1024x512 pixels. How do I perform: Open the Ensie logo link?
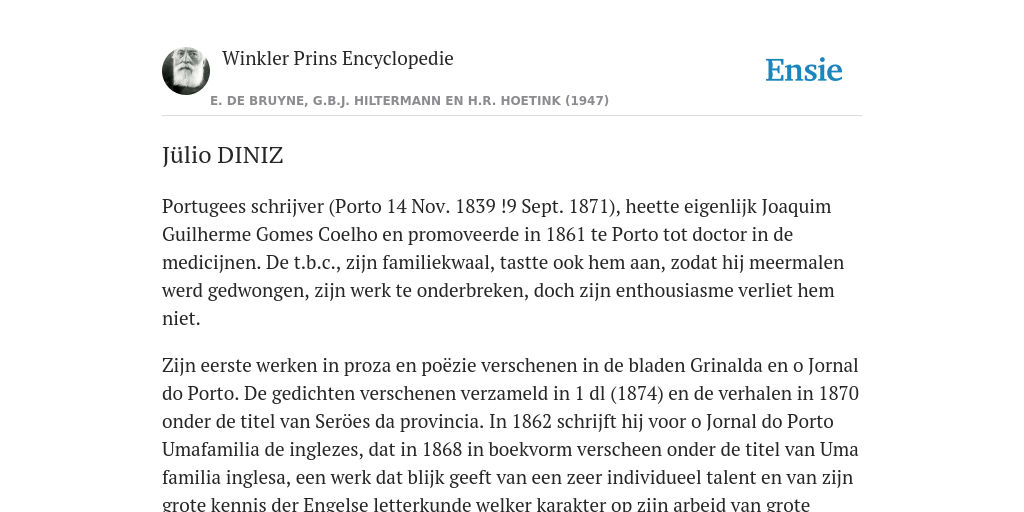click(x=804, y=71)
